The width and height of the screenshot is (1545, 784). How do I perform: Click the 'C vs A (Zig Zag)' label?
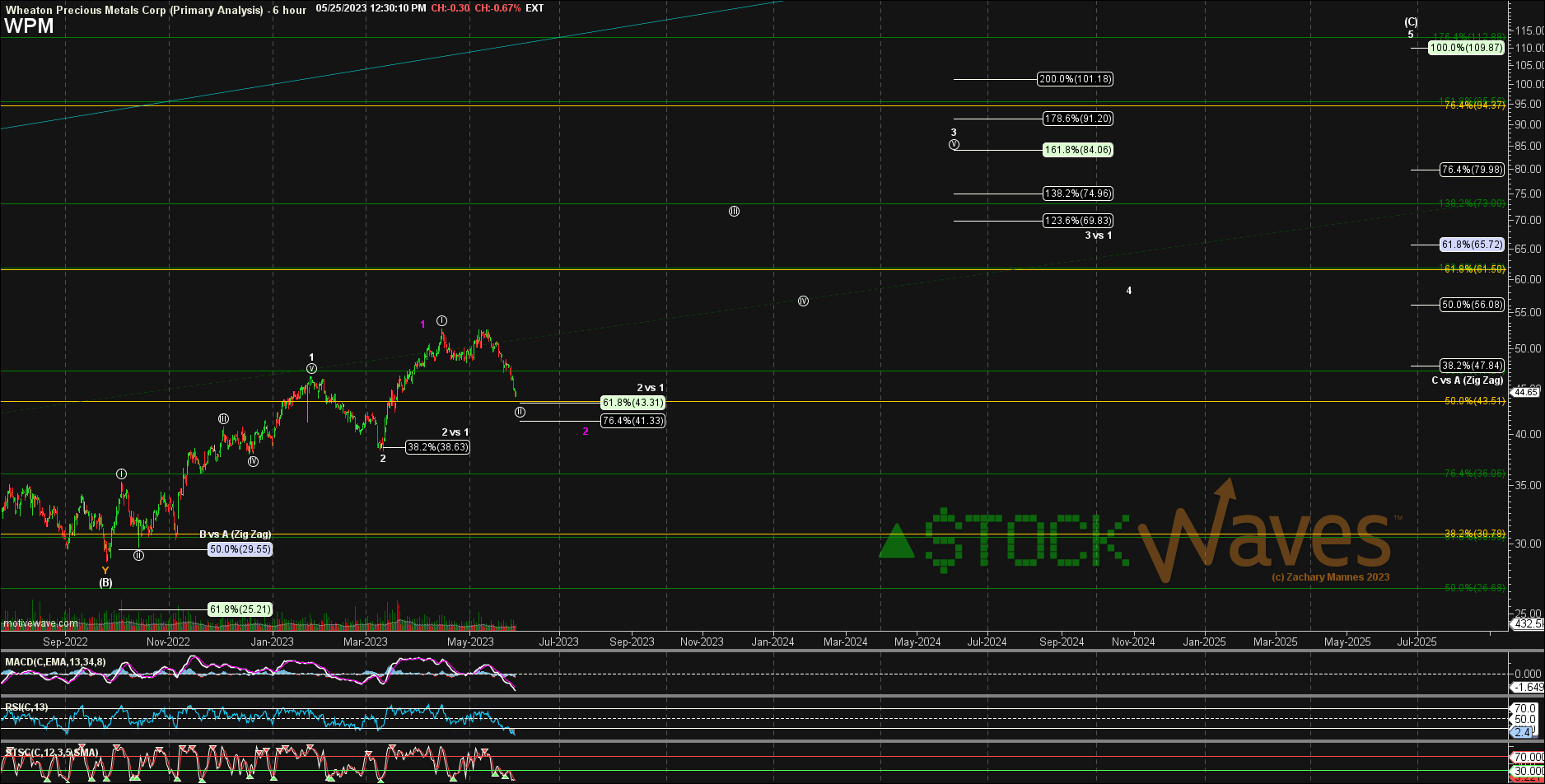point(1468,380)
